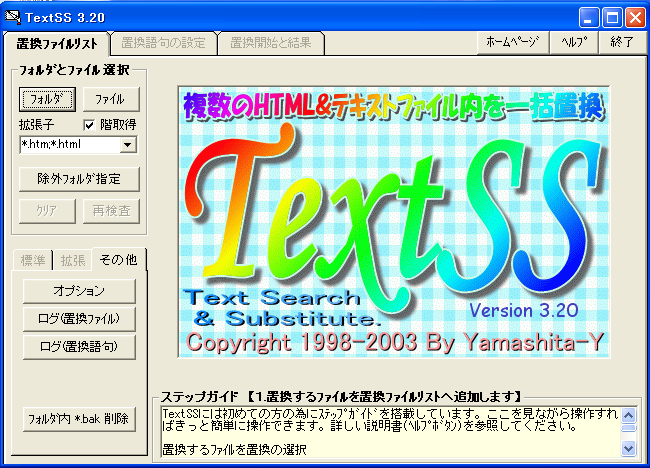The height and width of the screenshot is (468, 650).
Task: Open Help with the ヘルプ button
Action: (574, 42)
